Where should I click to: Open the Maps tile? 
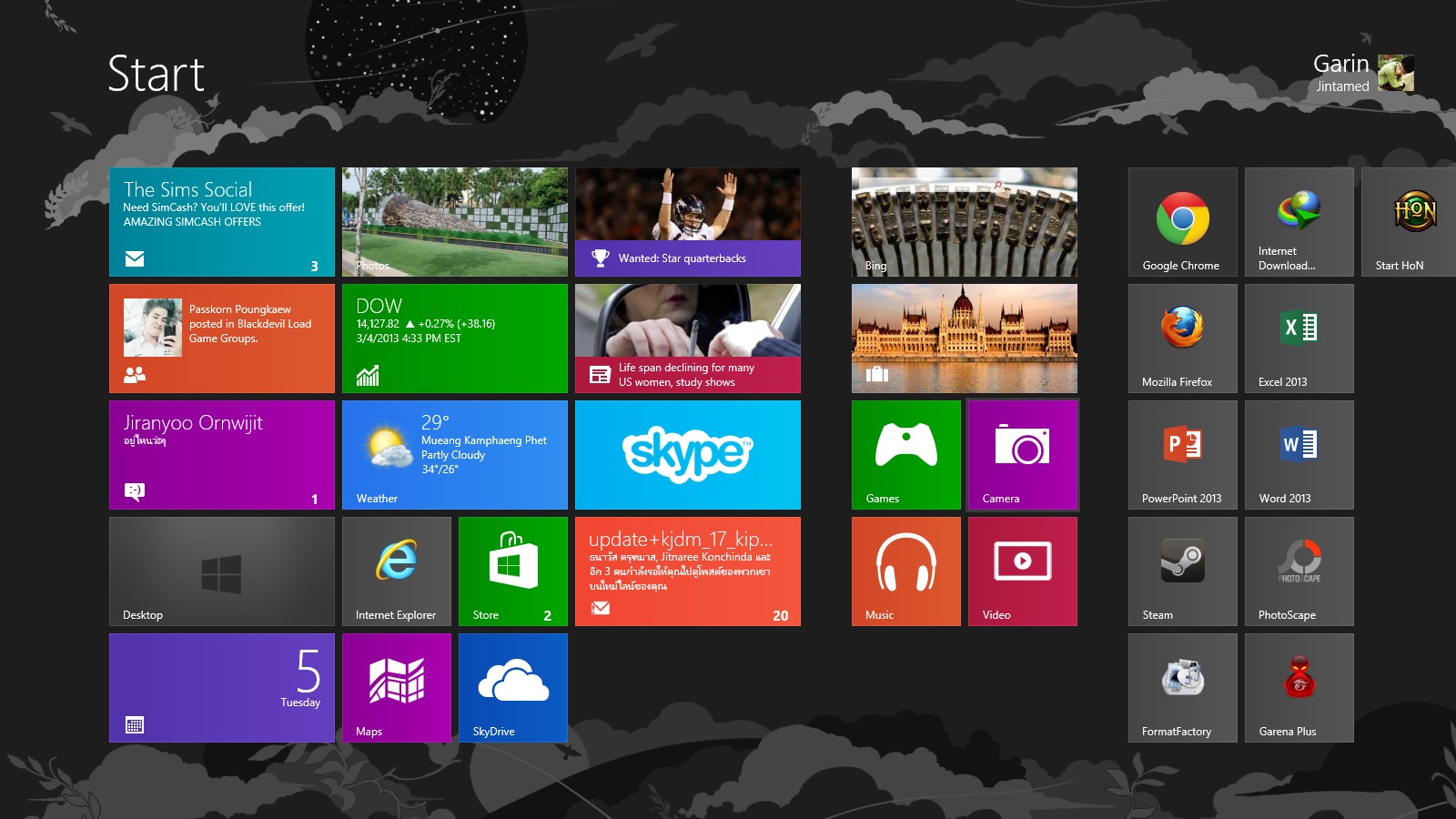(x=397, y=688)
